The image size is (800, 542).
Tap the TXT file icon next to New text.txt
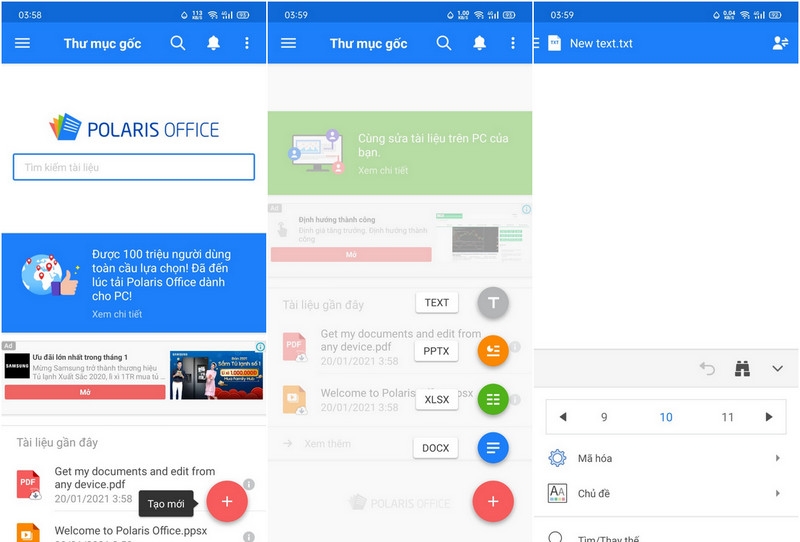(555, 43)
